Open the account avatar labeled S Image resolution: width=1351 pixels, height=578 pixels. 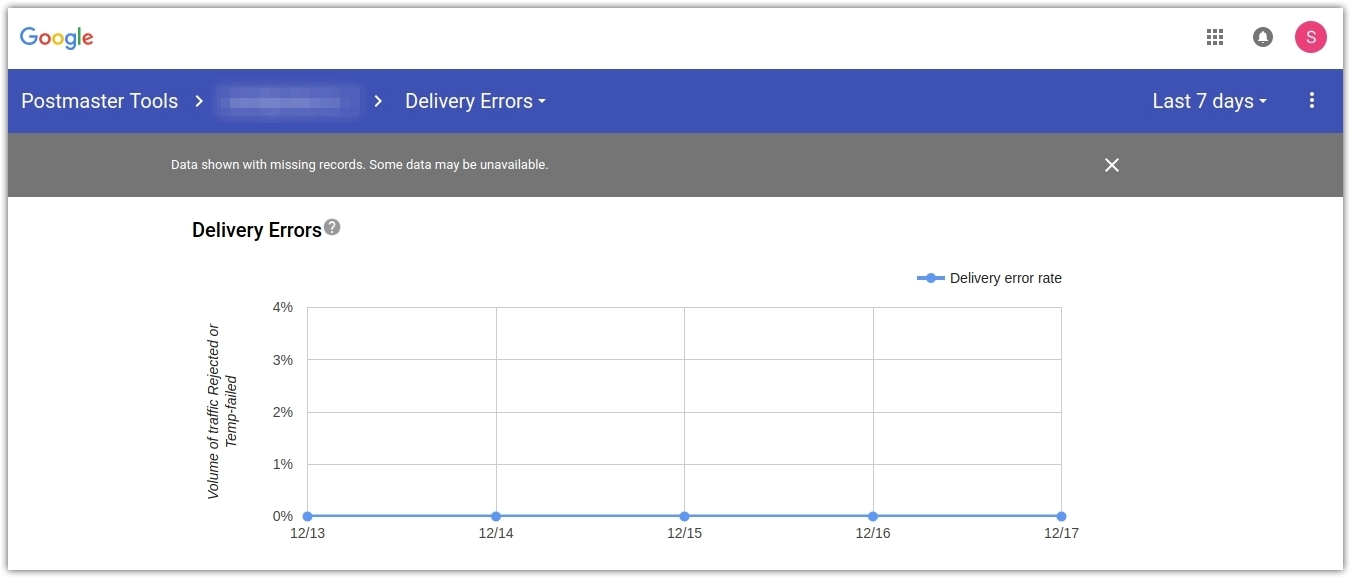1311,37
